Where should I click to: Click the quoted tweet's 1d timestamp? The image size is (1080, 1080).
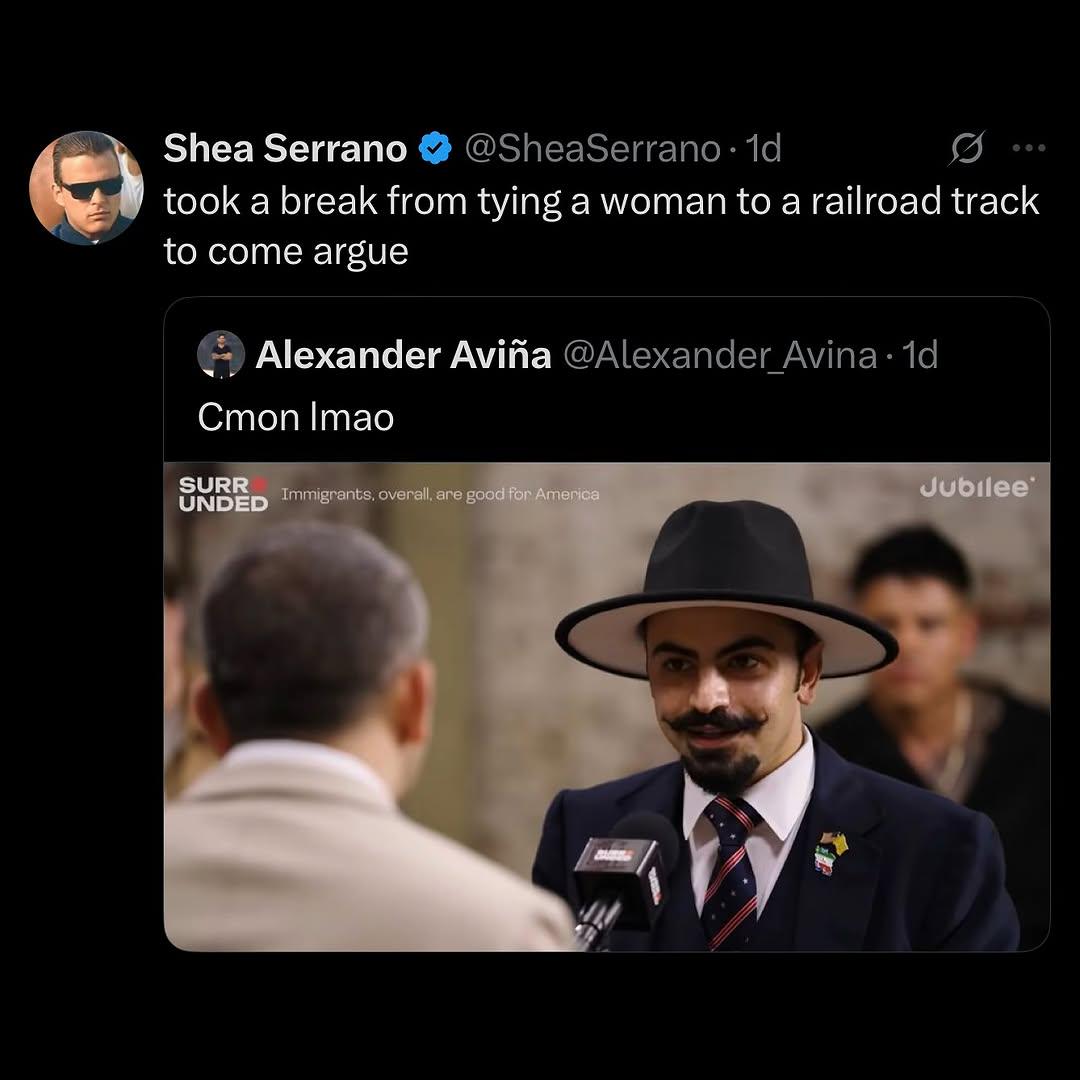click(920, 355)
